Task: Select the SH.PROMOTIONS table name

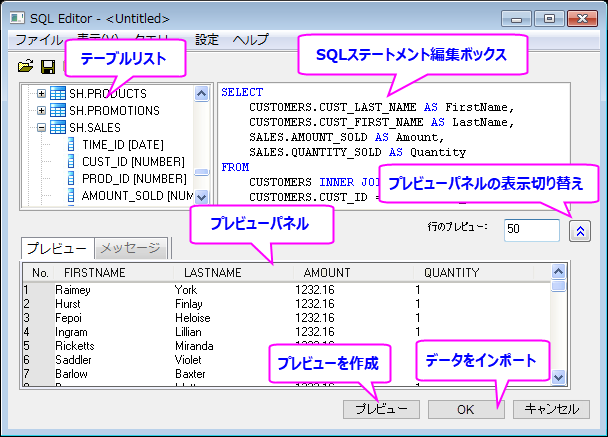Action: pyautogui.click(x=114, y=111)
